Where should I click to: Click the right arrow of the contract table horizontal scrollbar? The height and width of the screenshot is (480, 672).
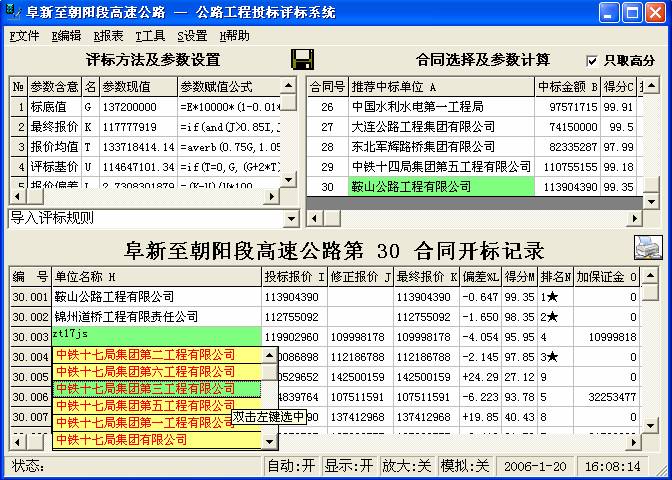(x=635, y=219)
